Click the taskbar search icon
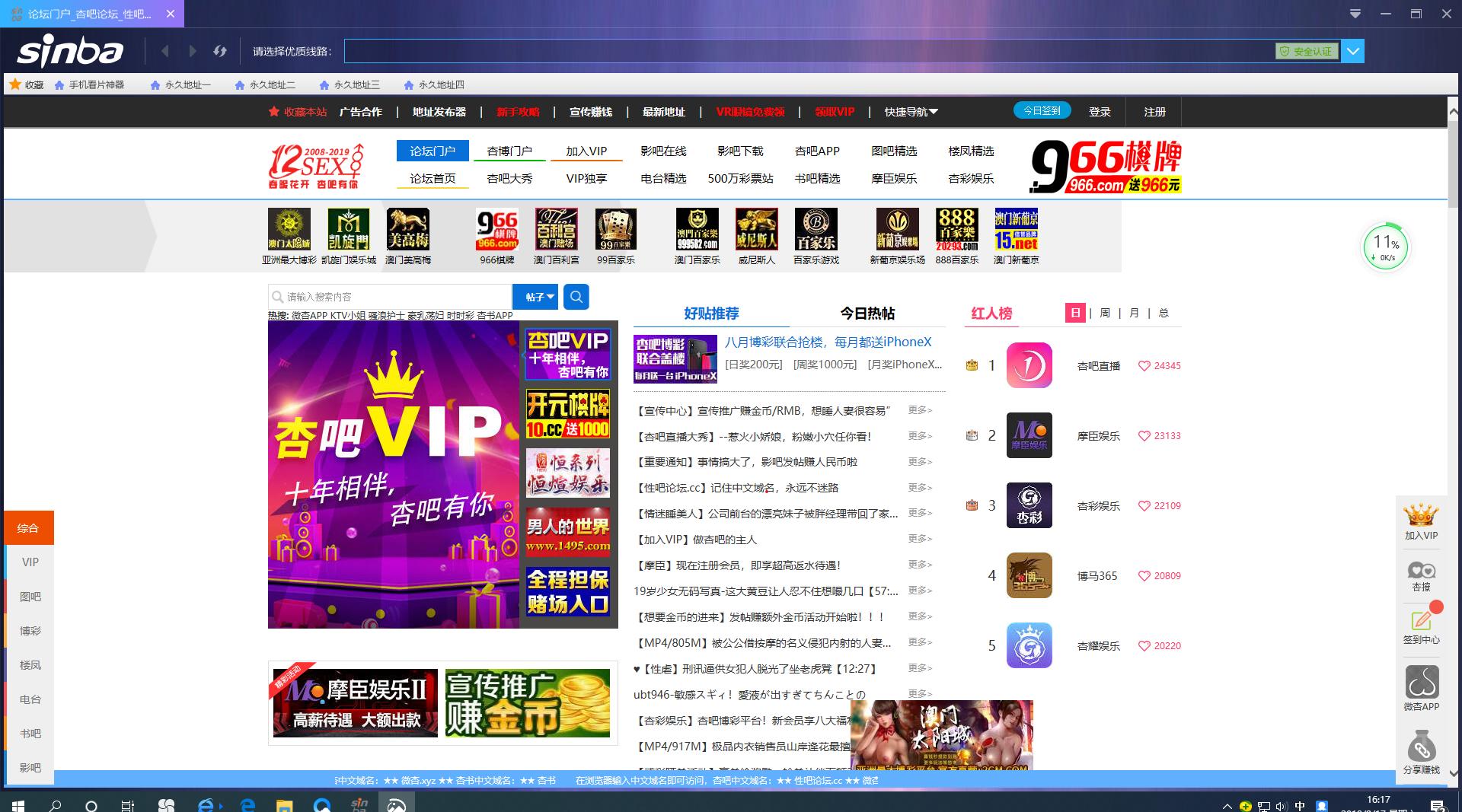The height and width of the screenshot is (812, 1462). (55, 804)
